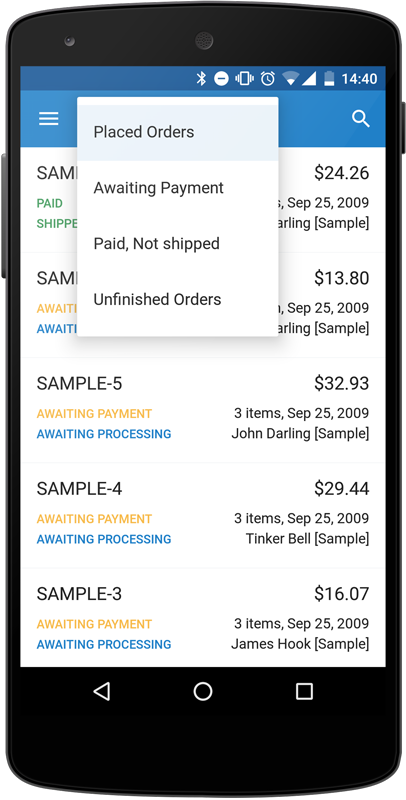The width and height of the screenshot is (406, 800).
Task: Choose Awaiting Payment from the dropdown
Action: click(x=177, y=188)
